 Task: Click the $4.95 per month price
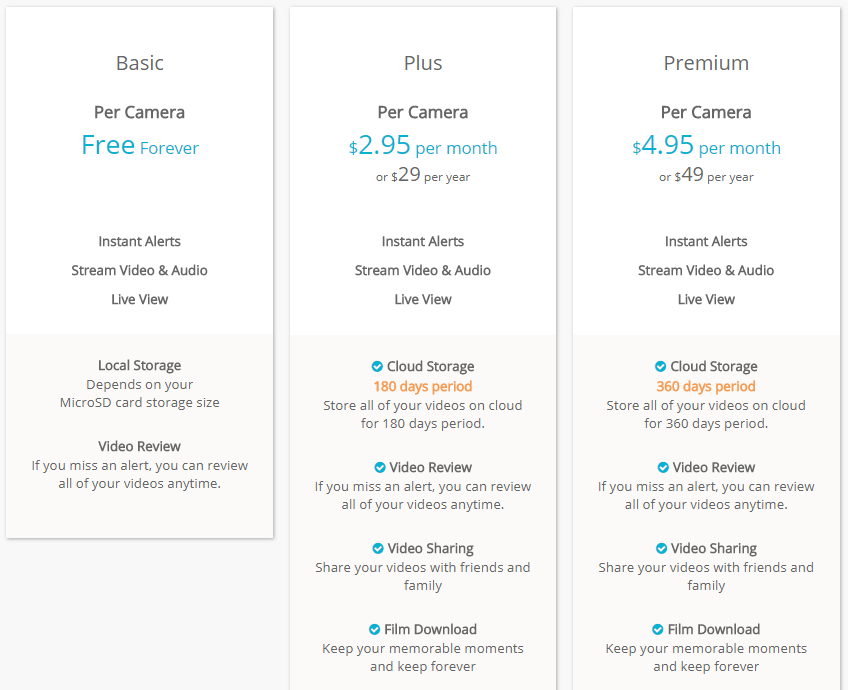706,145
